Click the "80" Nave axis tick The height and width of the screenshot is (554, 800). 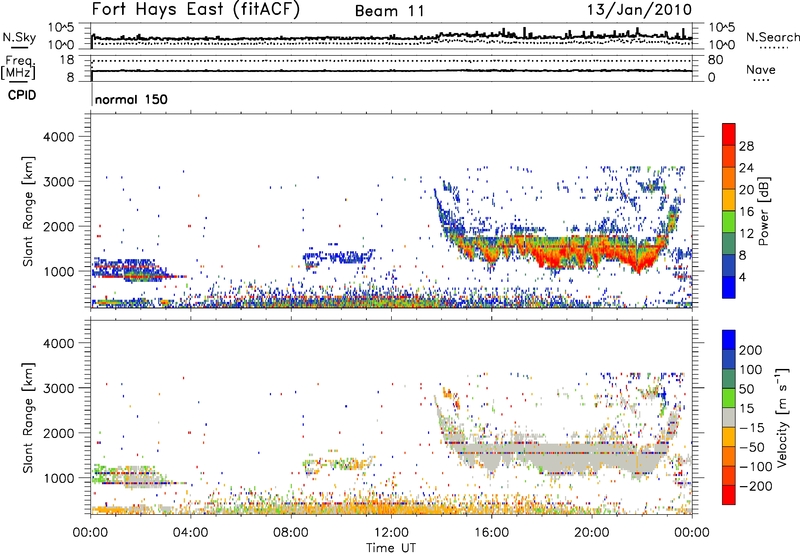click(715, 60)
